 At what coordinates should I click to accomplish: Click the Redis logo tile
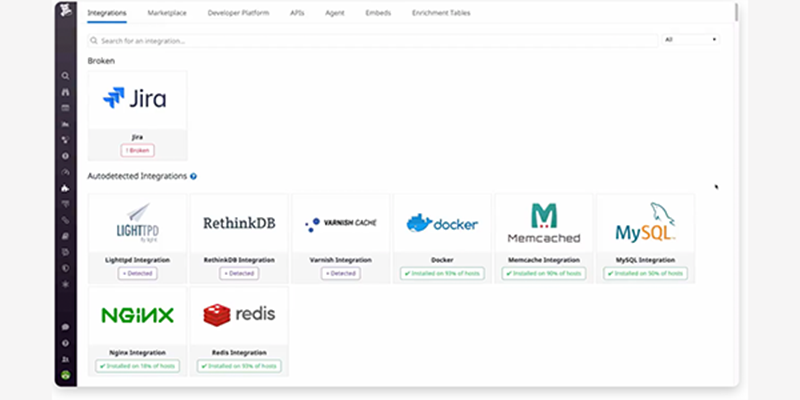click(x=239, y=316)
